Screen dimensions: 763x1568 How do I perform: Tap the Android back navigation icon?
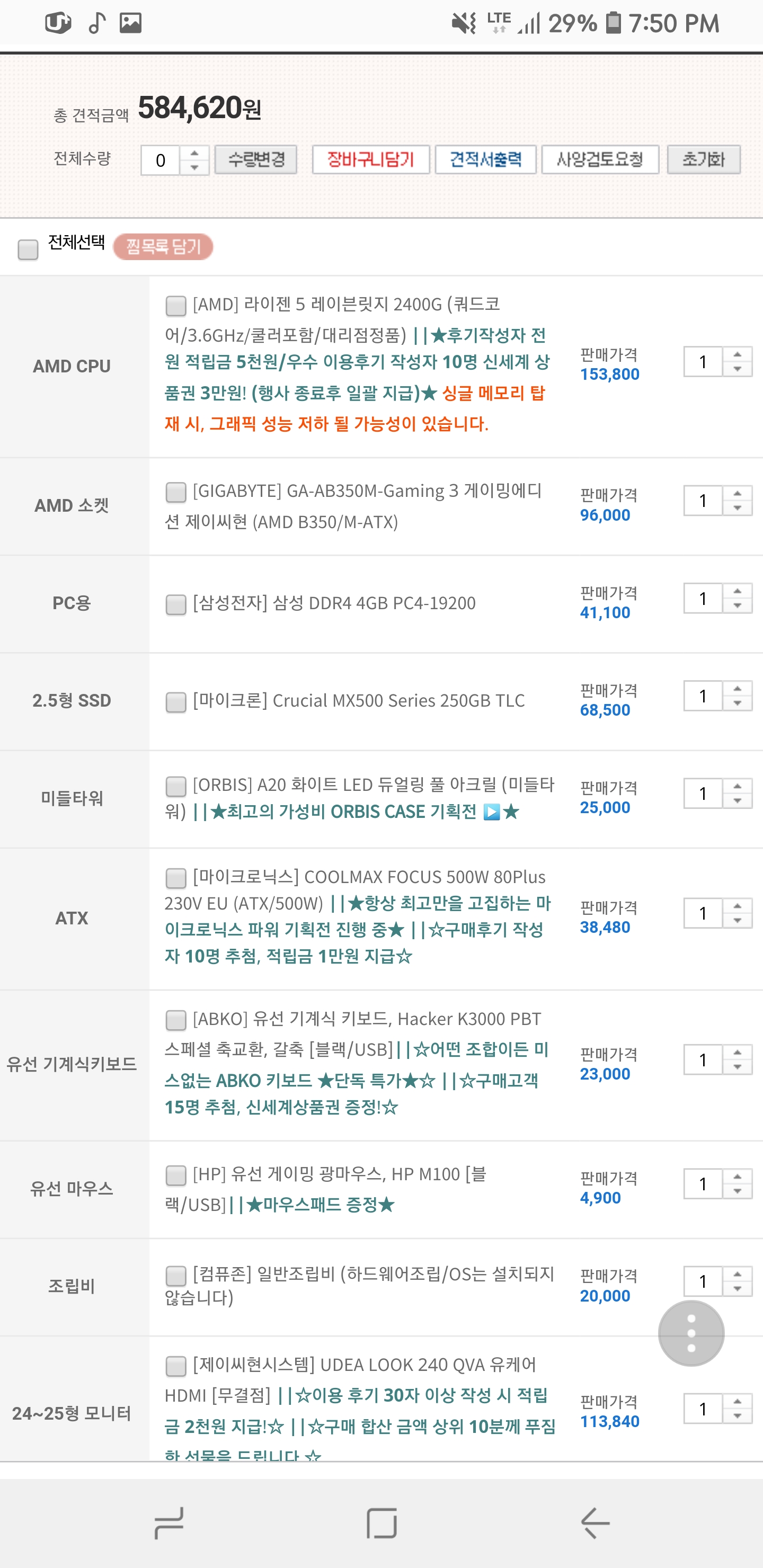coord(595,1523)
